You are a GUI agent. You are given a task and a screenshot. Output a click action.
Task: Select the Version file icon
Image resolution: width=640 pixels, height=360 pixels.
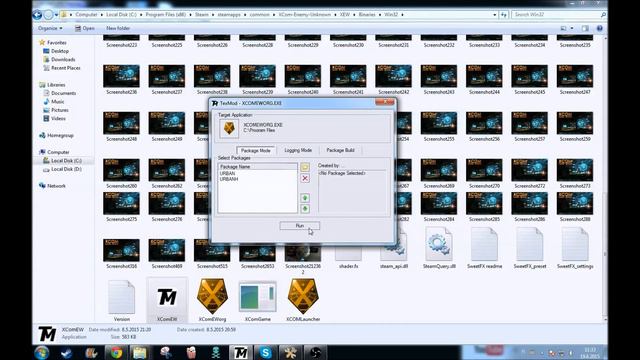[122, 300]
